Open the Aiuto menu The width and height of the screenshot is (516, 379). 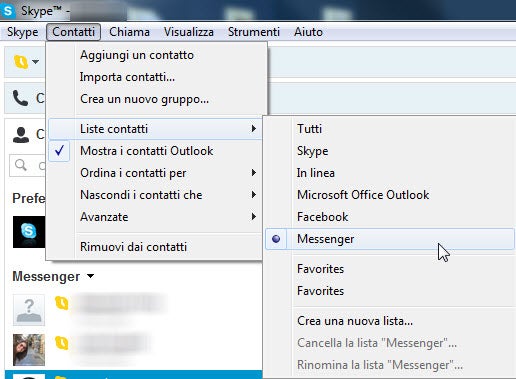click(x=308, y=32)
